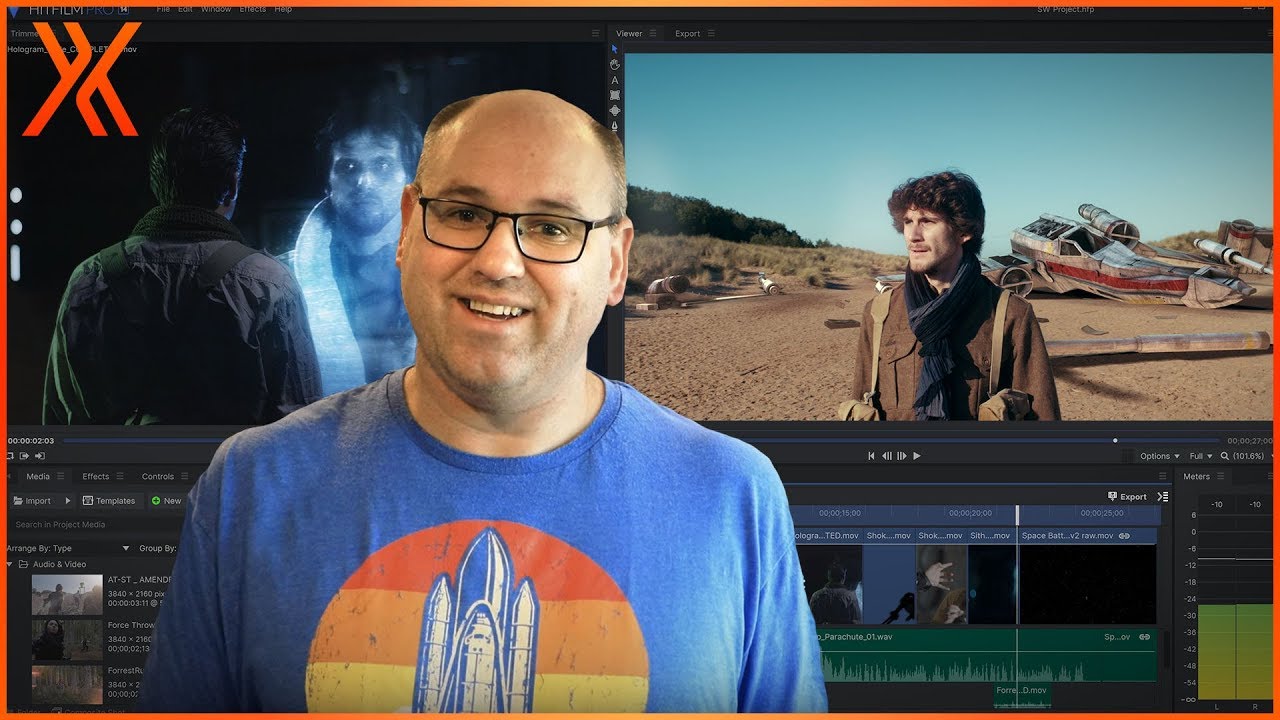Select the rectangle mask tool in Viewer
The width and height of the screenshot is (1280, 720).
point(614,95)
